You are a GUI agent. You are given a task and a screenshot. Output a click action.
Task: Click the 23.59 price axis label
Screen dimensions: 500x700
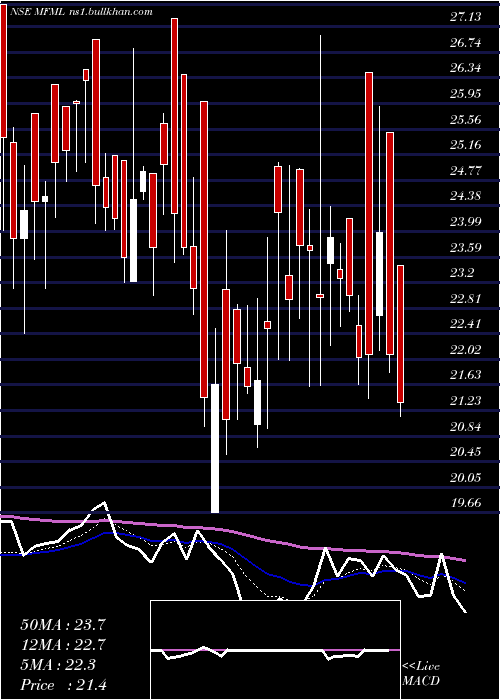coord(465,247)
